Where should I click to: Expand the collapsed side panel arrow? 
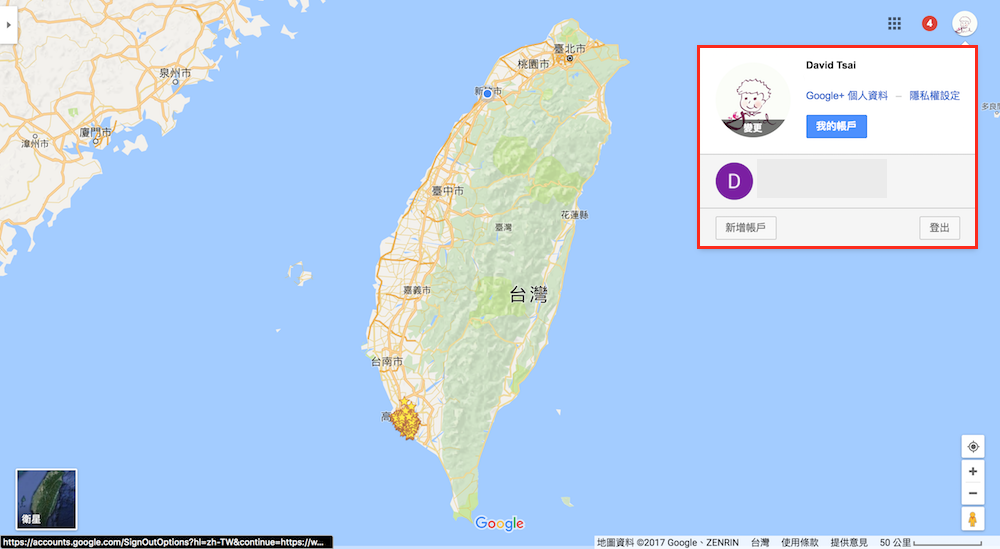[x=8, y=25]
